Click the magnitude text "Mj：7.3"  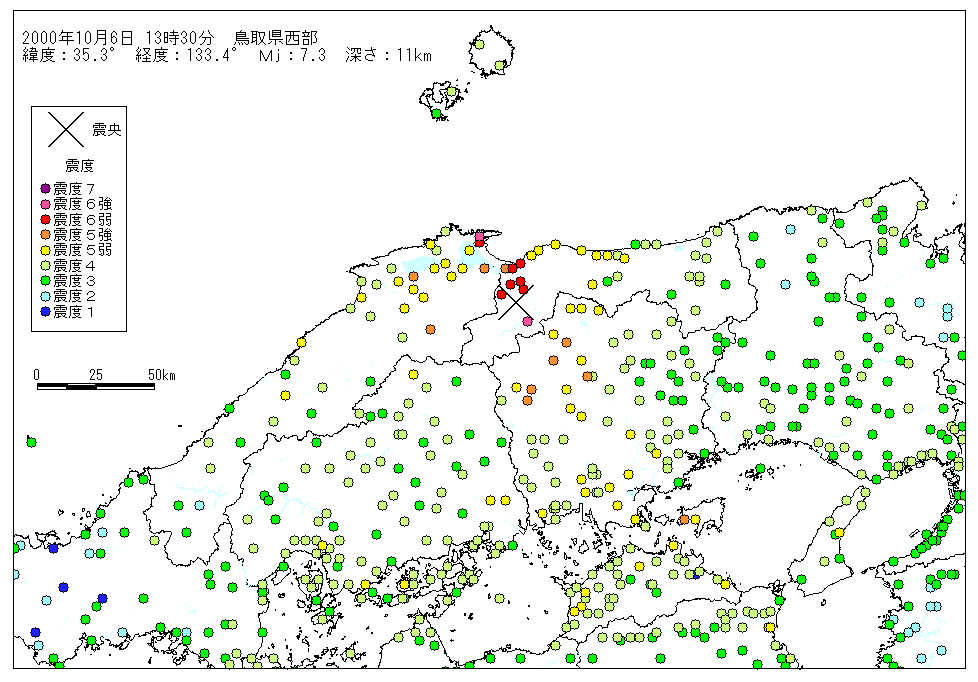point(293,56)
